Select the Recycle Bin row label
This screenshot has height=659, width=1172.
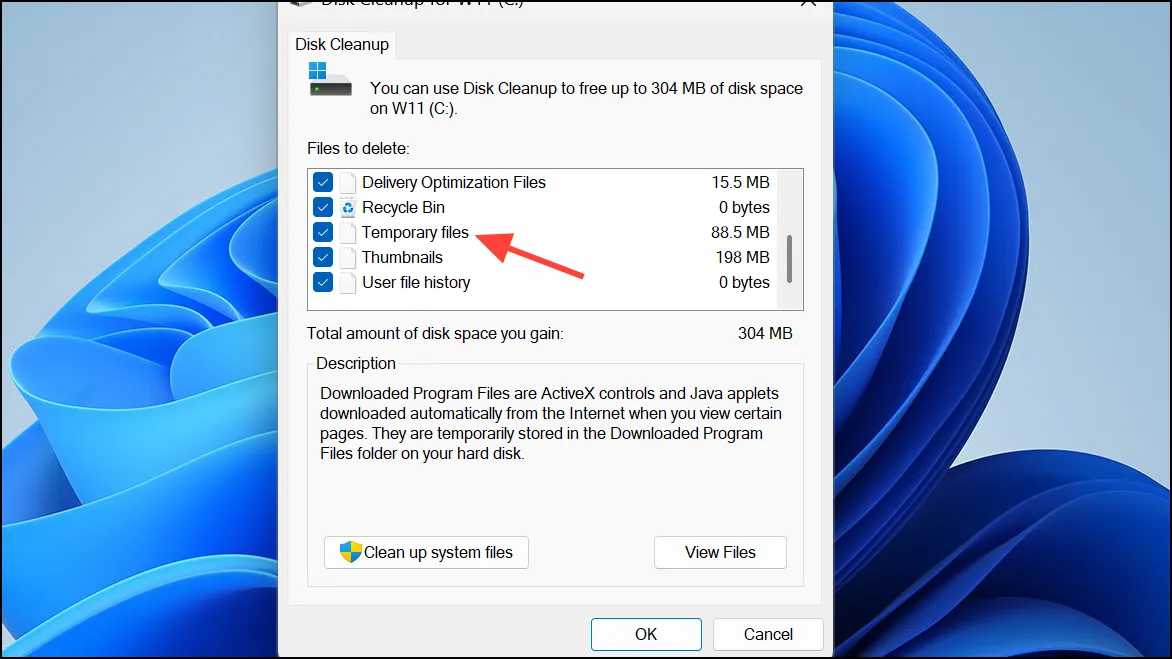tap(403, 207)
